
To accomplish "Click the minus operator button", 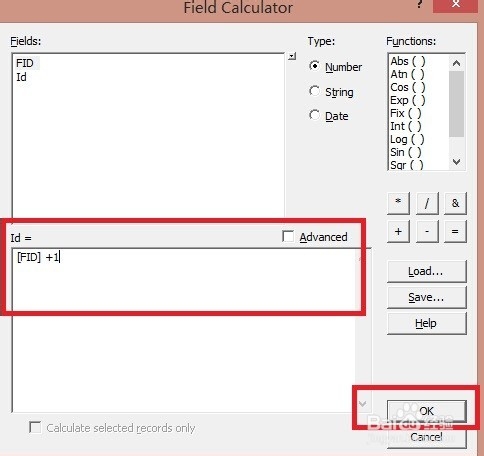I will [x=427, y=231].
